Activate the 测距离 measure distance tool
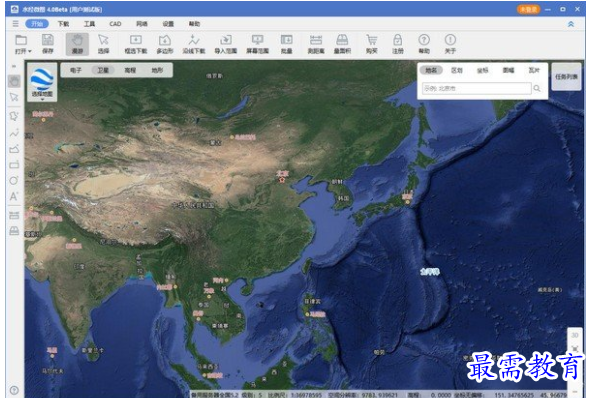591x398 pixels. (316, 44)
